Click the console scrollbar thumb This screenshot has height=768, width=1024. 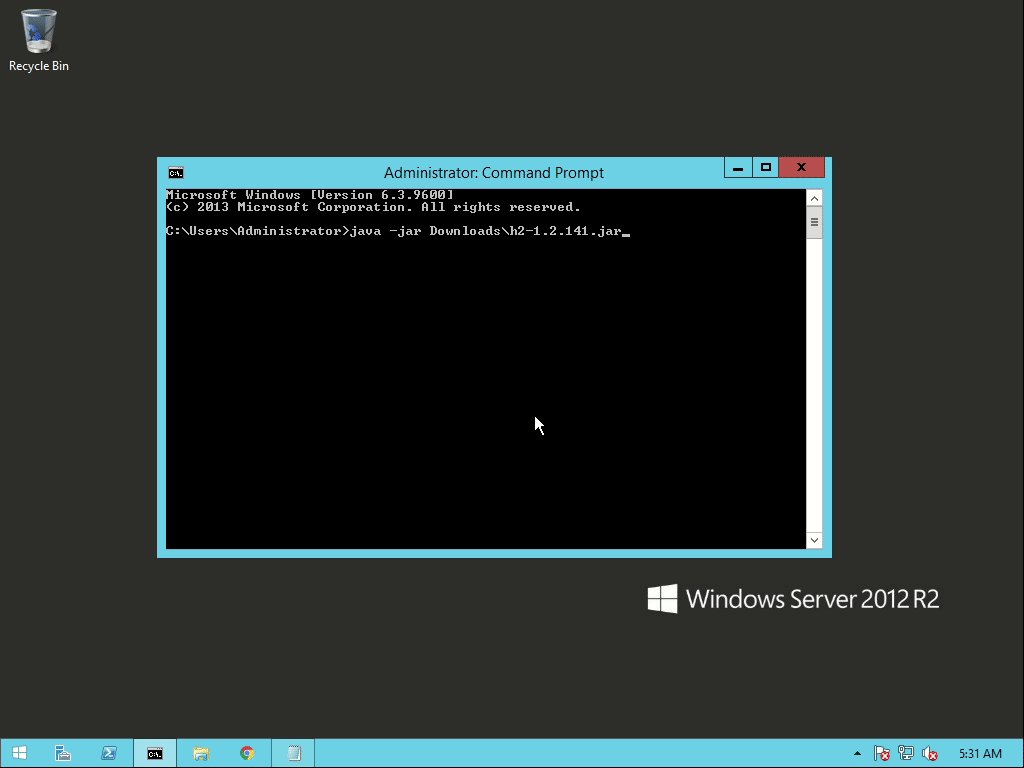pyautogui.click(x=814, y=223)
